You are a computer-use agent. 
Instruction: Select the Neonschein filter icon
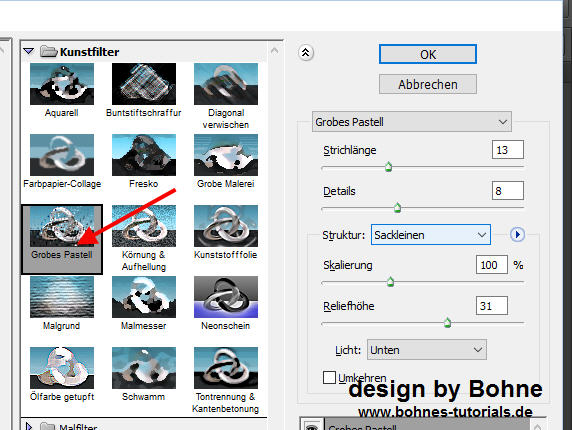[x=226, y=297]
